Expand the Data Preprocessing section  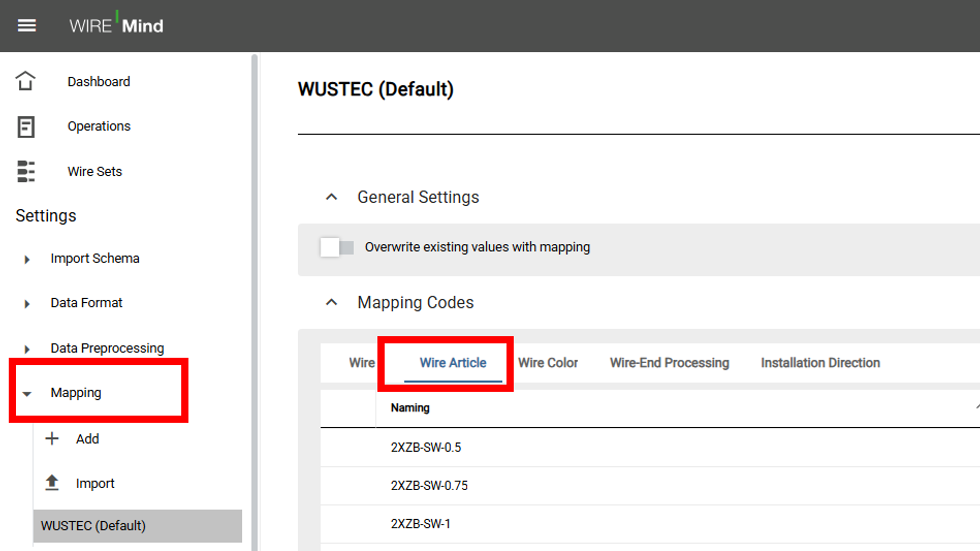point(27,349)
